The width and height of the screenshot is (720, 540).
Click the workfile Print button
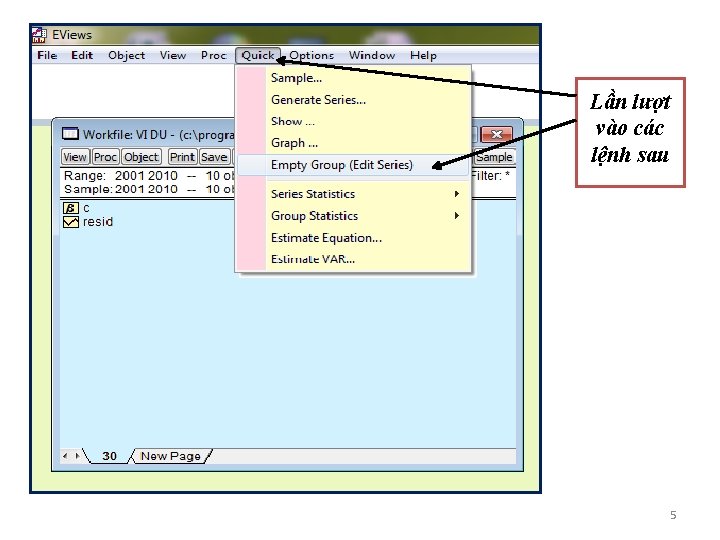[x=182, y=157]
